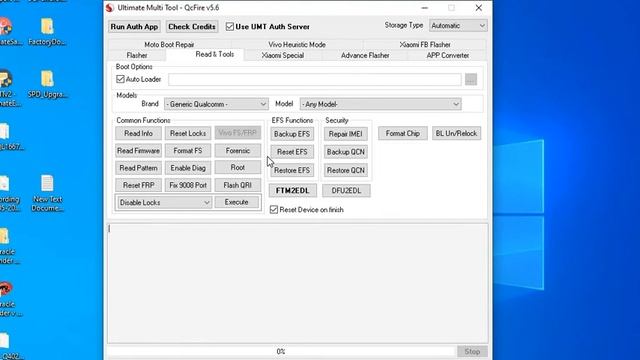Switch to the Xiaomi Special tab
This screenshot has height=360, width=640.
pyautogui.click(x=282, y=55)
